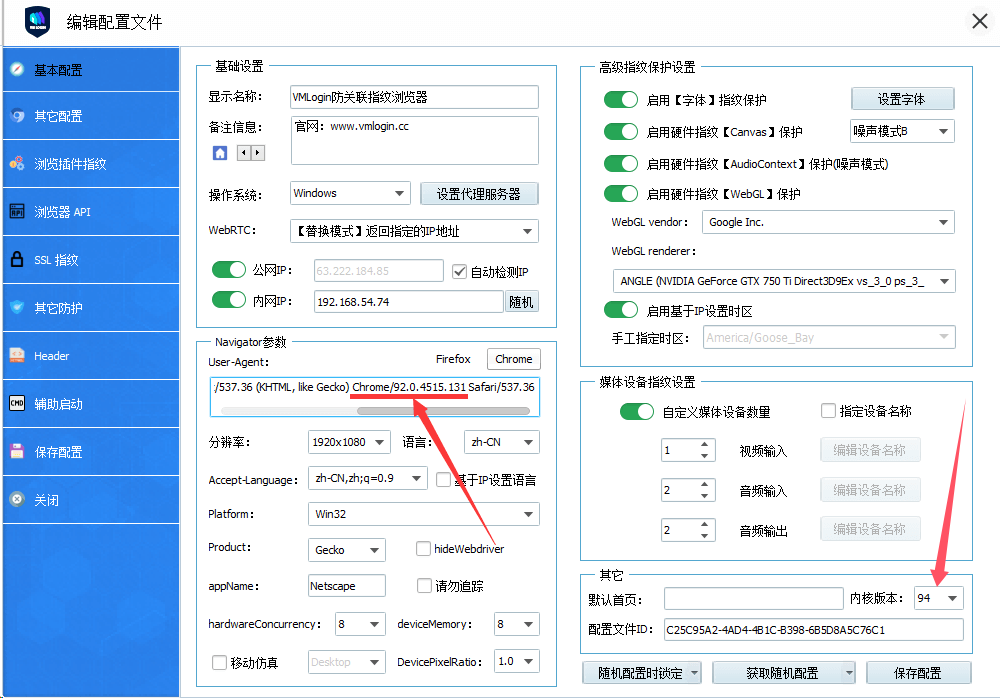Click the Firefox user-agent option
1000x698 pixels.
click(453, 359)
